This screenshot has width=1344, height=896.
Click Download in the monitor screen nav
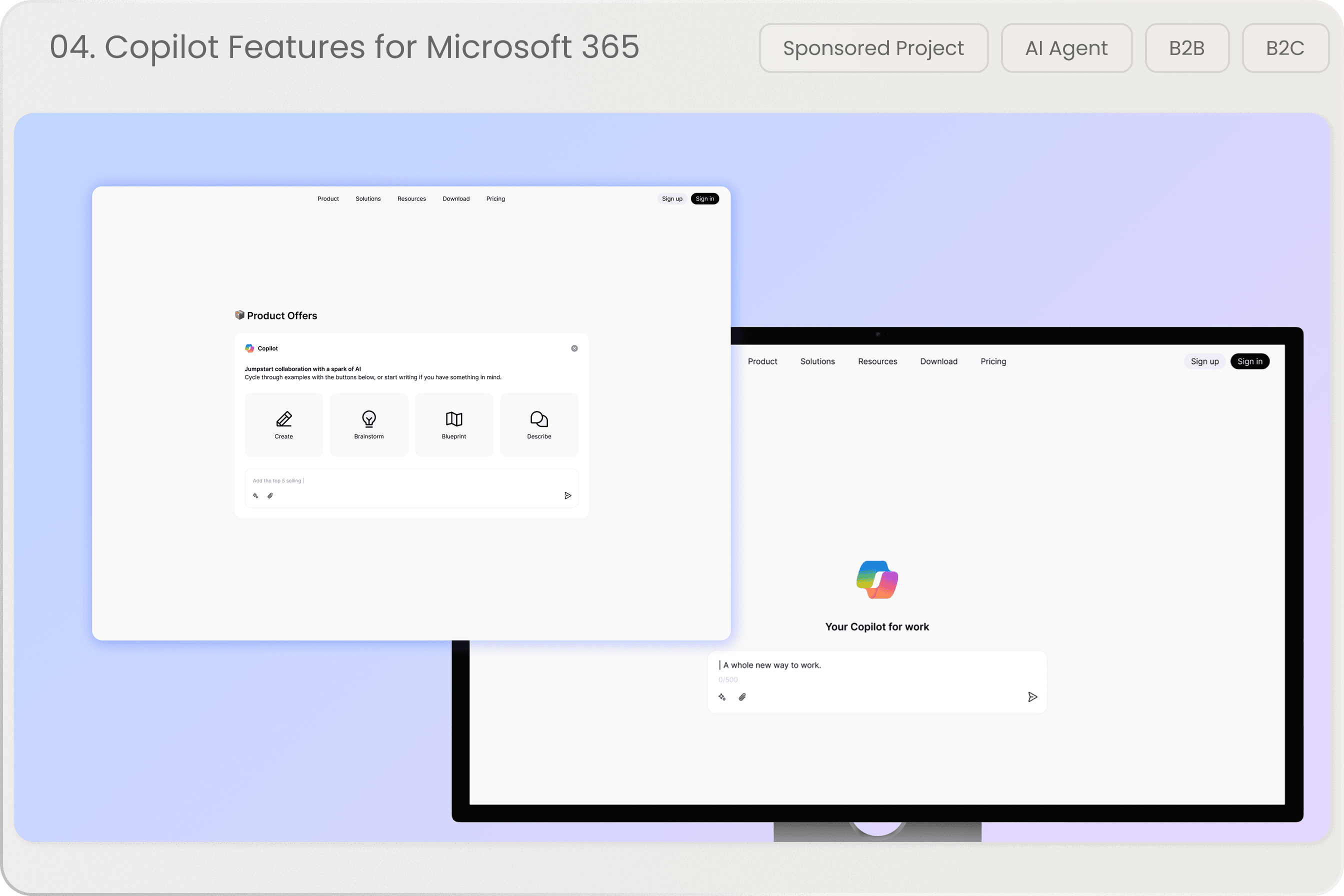pos(939,361)
